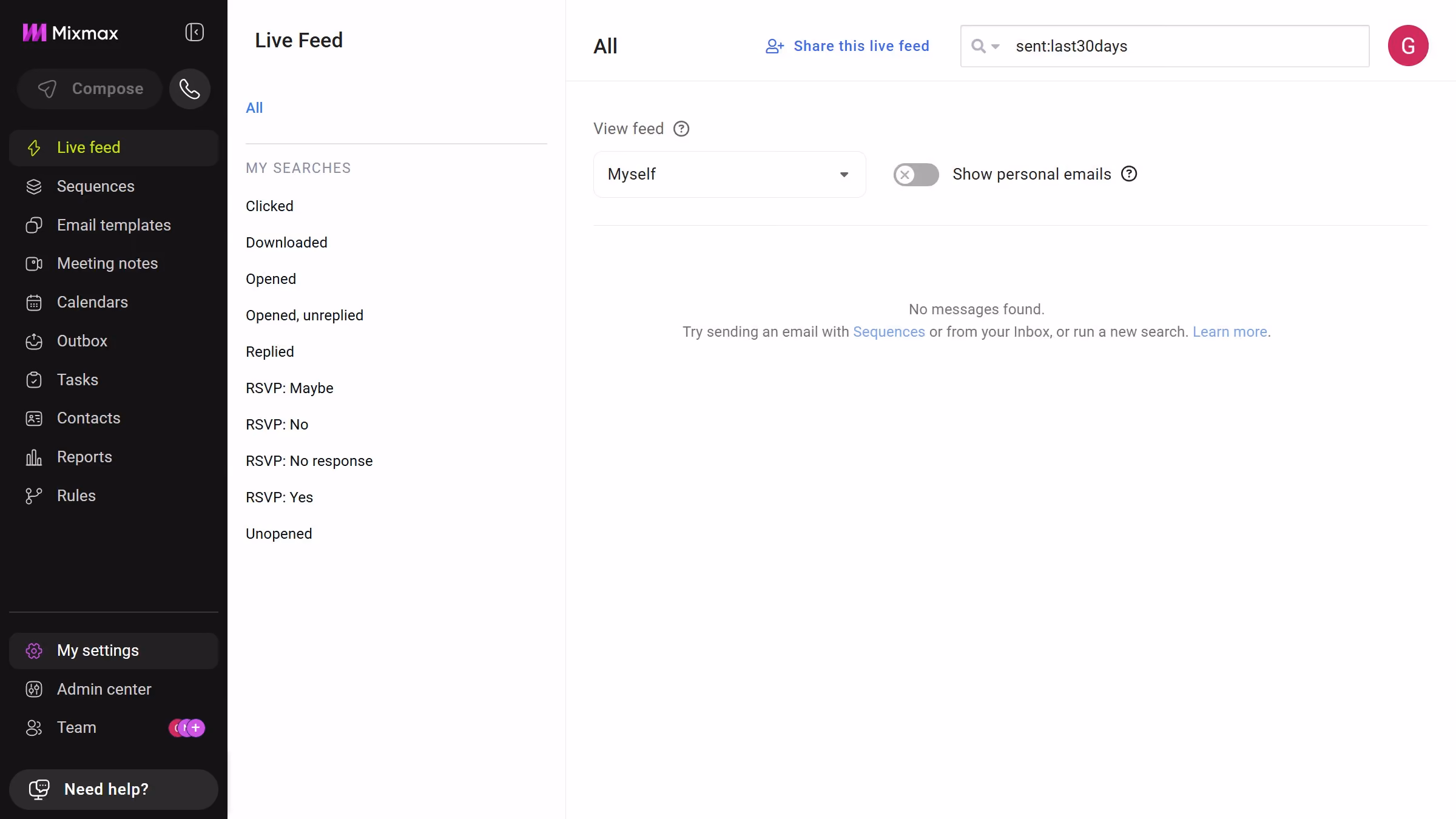
Task: Click the My settings gear icon
Action: 34,651
